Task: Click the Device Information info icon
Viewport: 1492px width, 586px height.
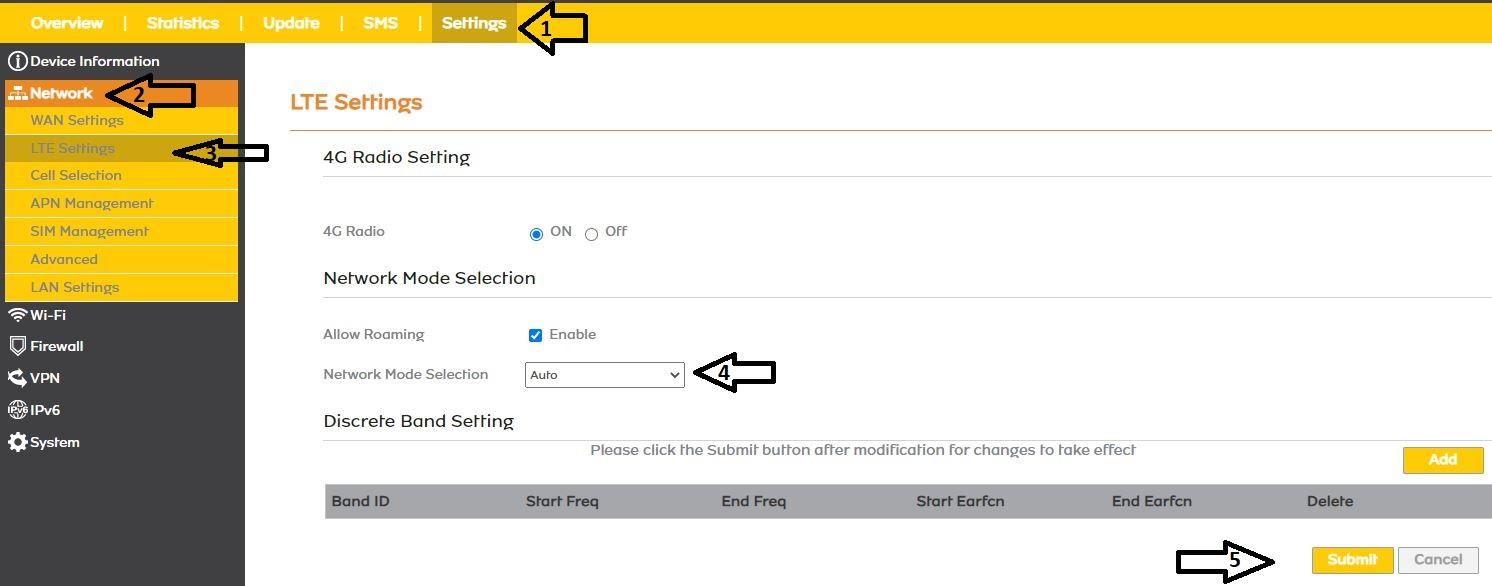Action: click(x=17, y=62)
